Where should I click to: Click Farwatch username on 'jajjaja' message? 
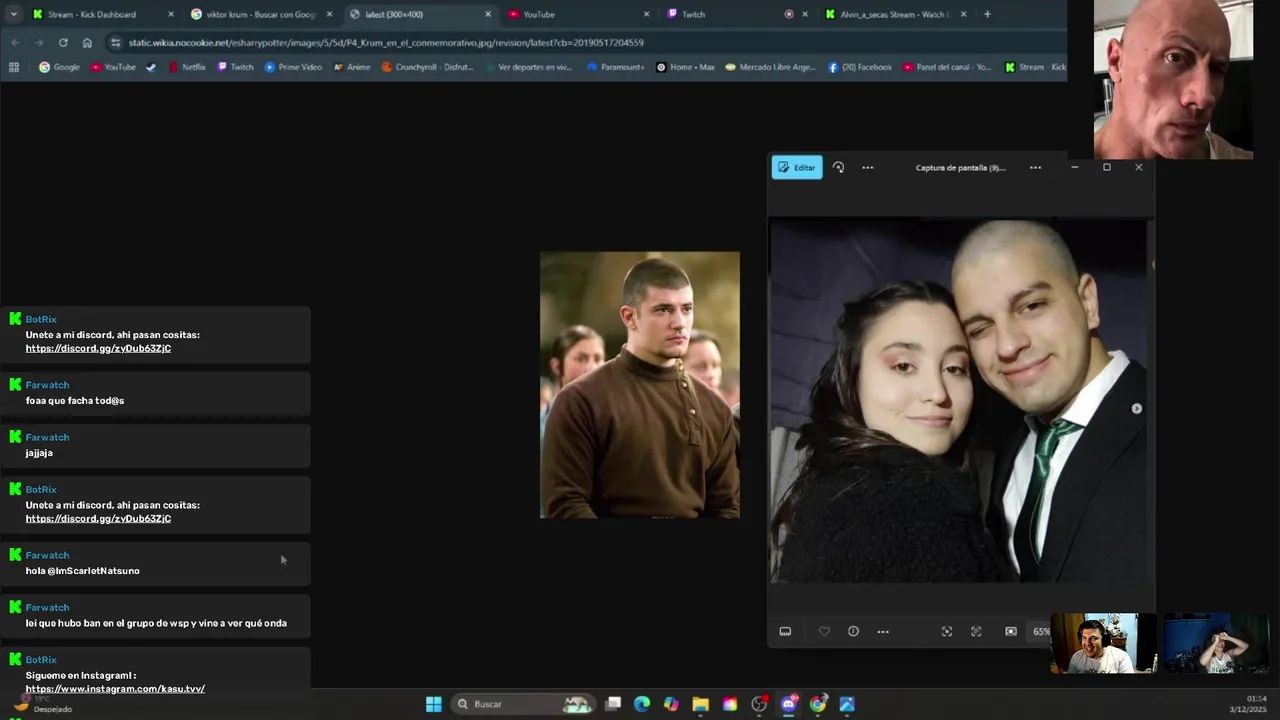[x=47, y=437]
